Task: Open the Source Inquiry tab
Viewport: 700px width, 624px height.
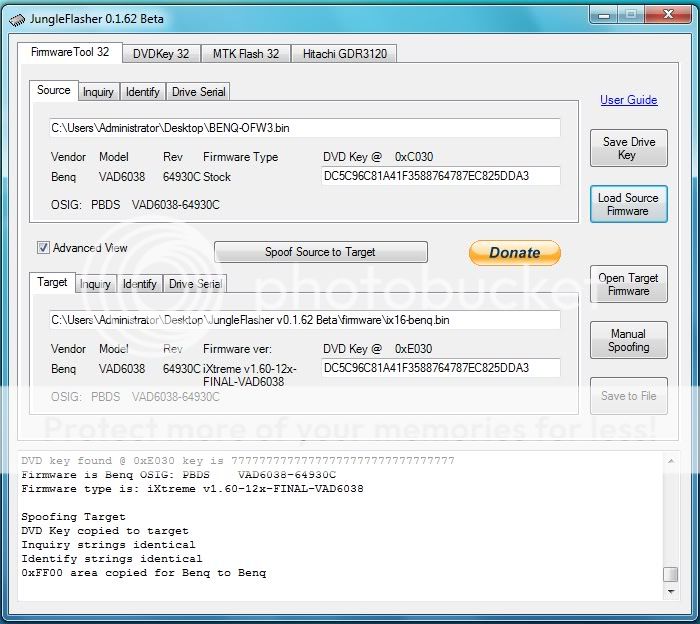Action: coord(98,92)
